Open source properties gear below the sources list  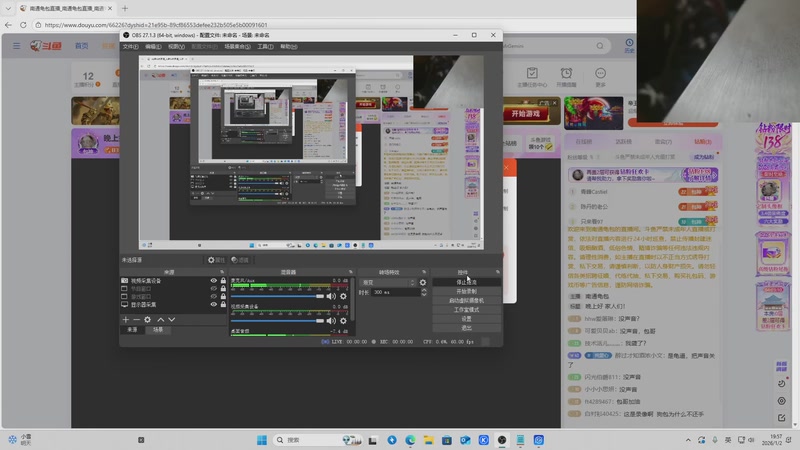point(147,319)
